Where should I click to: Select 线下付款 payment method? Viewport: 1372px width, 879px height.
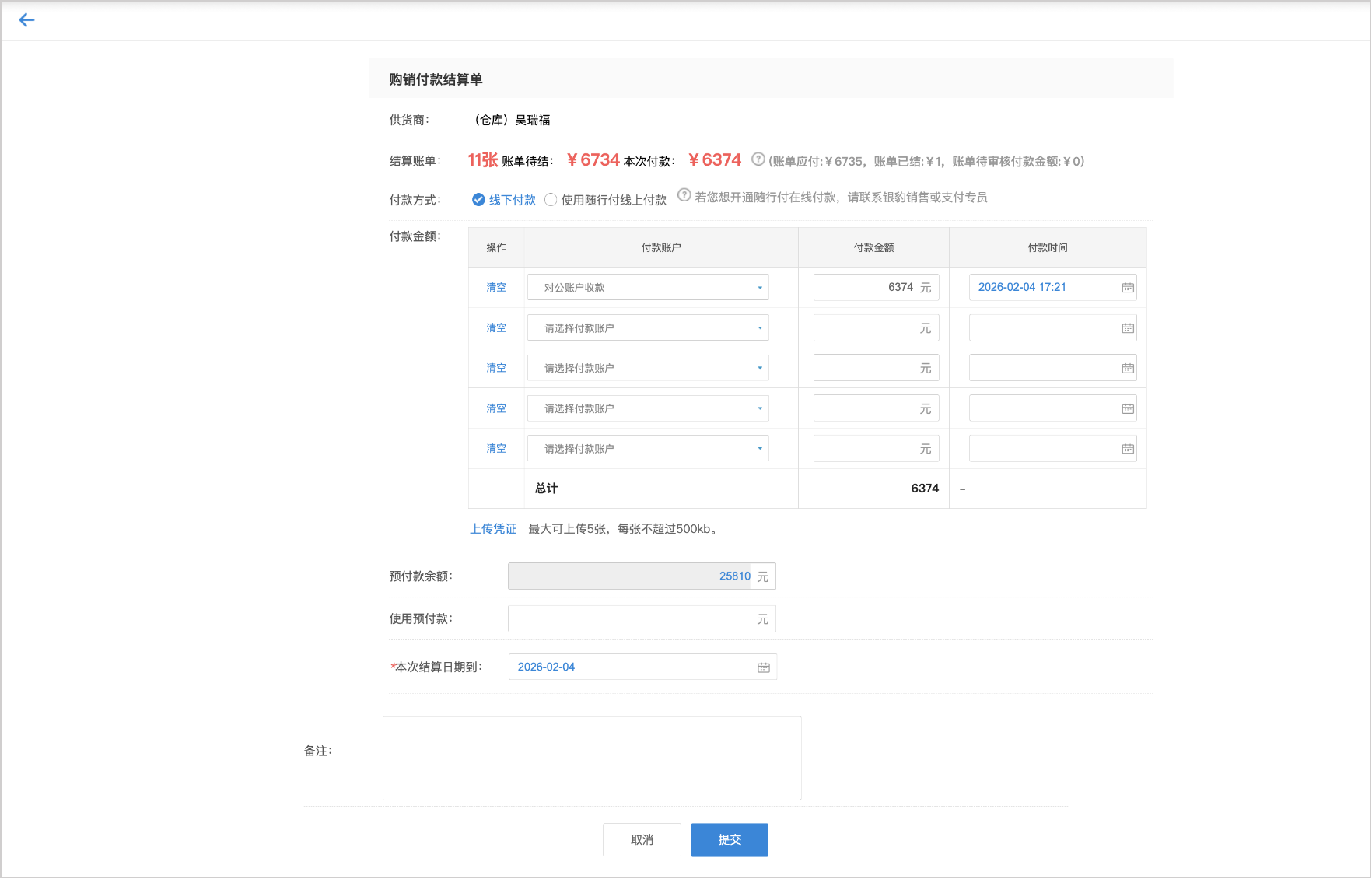point(479,200)
